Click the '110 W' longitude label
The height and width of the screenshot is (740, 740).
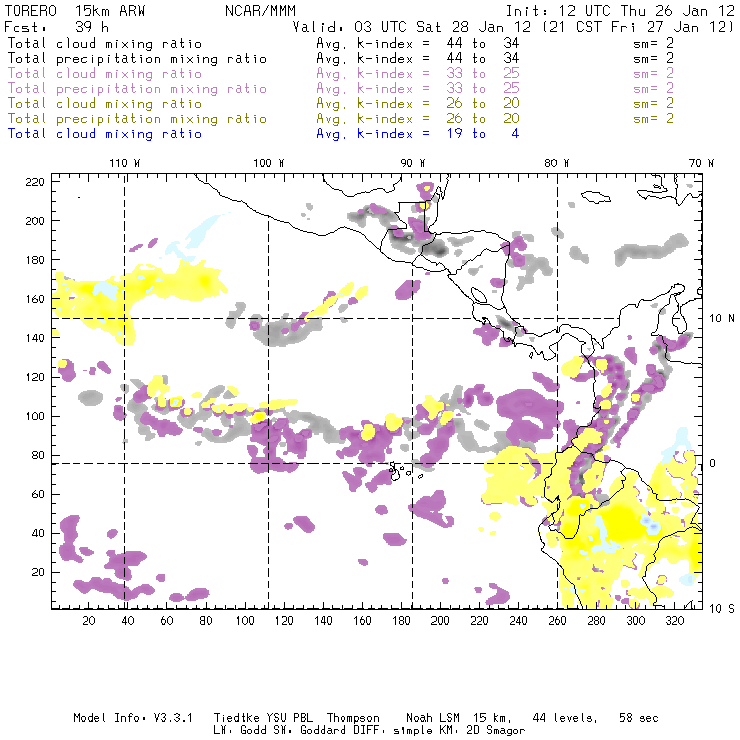coord(125,163)
